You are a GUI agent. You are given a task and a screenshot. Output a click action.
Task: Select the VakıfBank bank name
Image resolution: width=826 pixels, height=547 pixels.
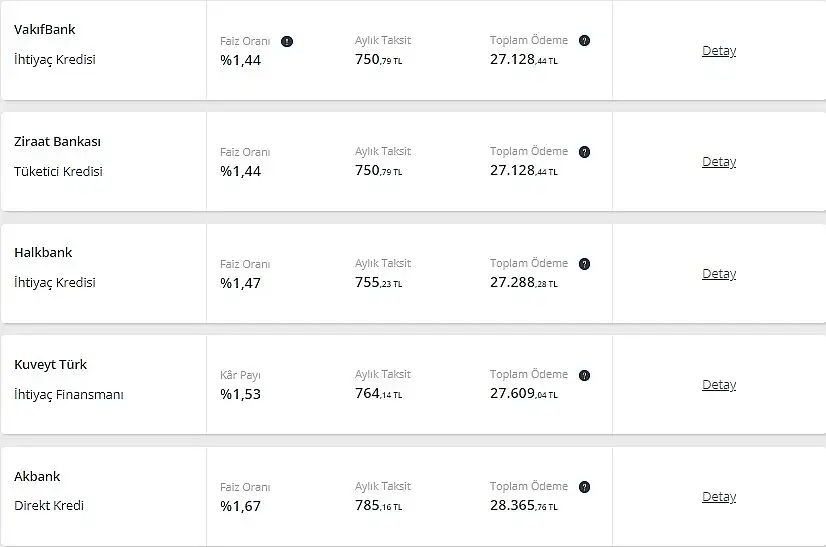tap(45, 30)
